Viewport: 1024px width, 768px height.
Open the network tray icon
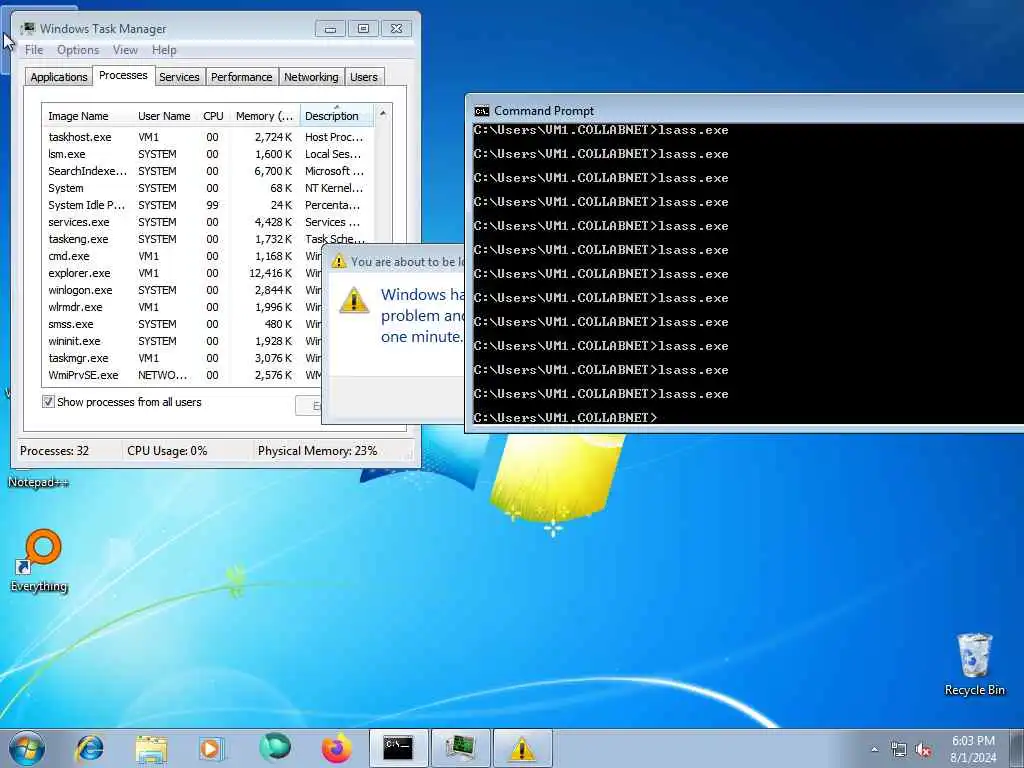coord(899,750)
